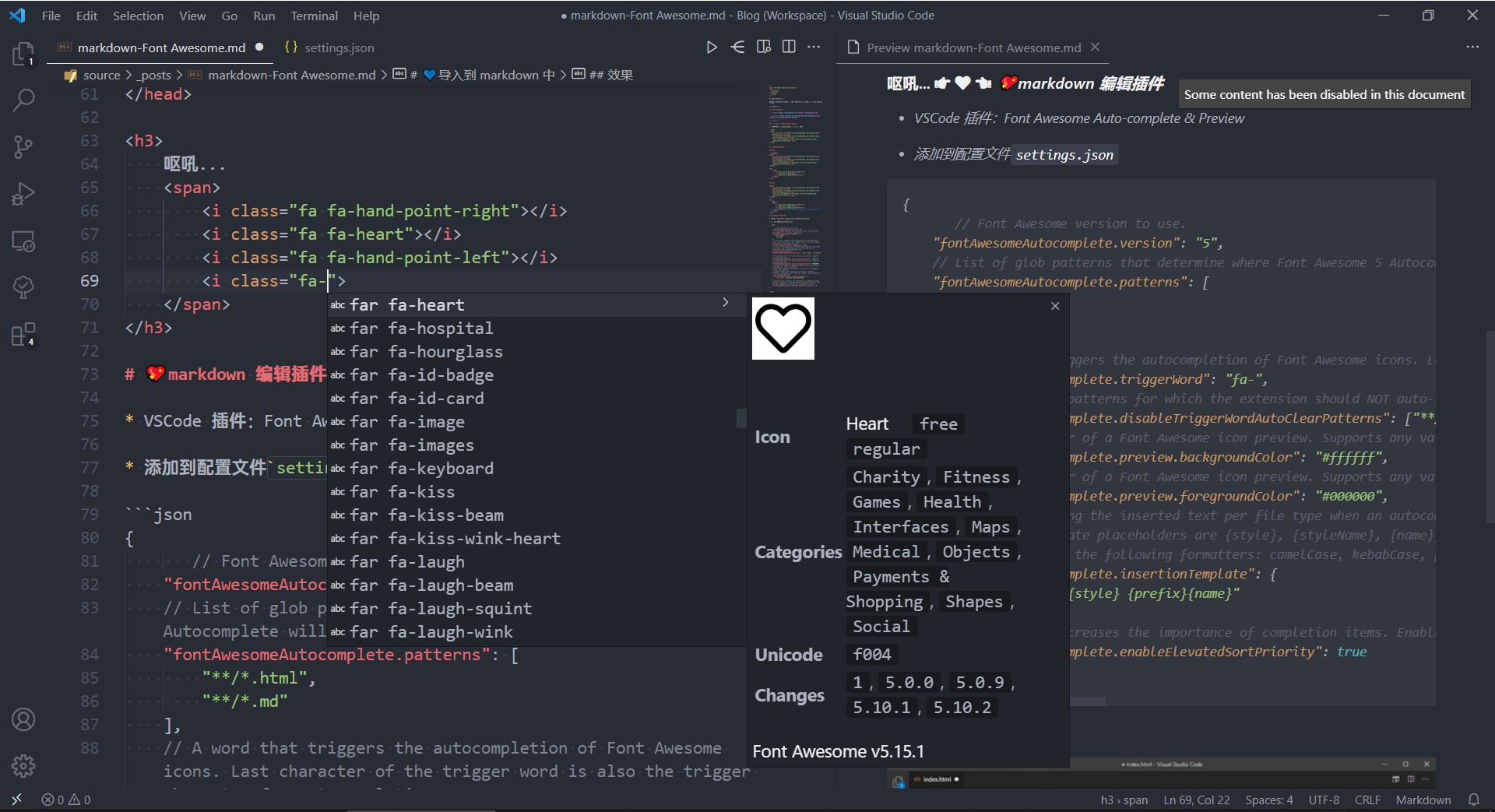This screenshot has width=1495, height=812.
Task: Open the Selection menu
Action: [x=138, y=16]
